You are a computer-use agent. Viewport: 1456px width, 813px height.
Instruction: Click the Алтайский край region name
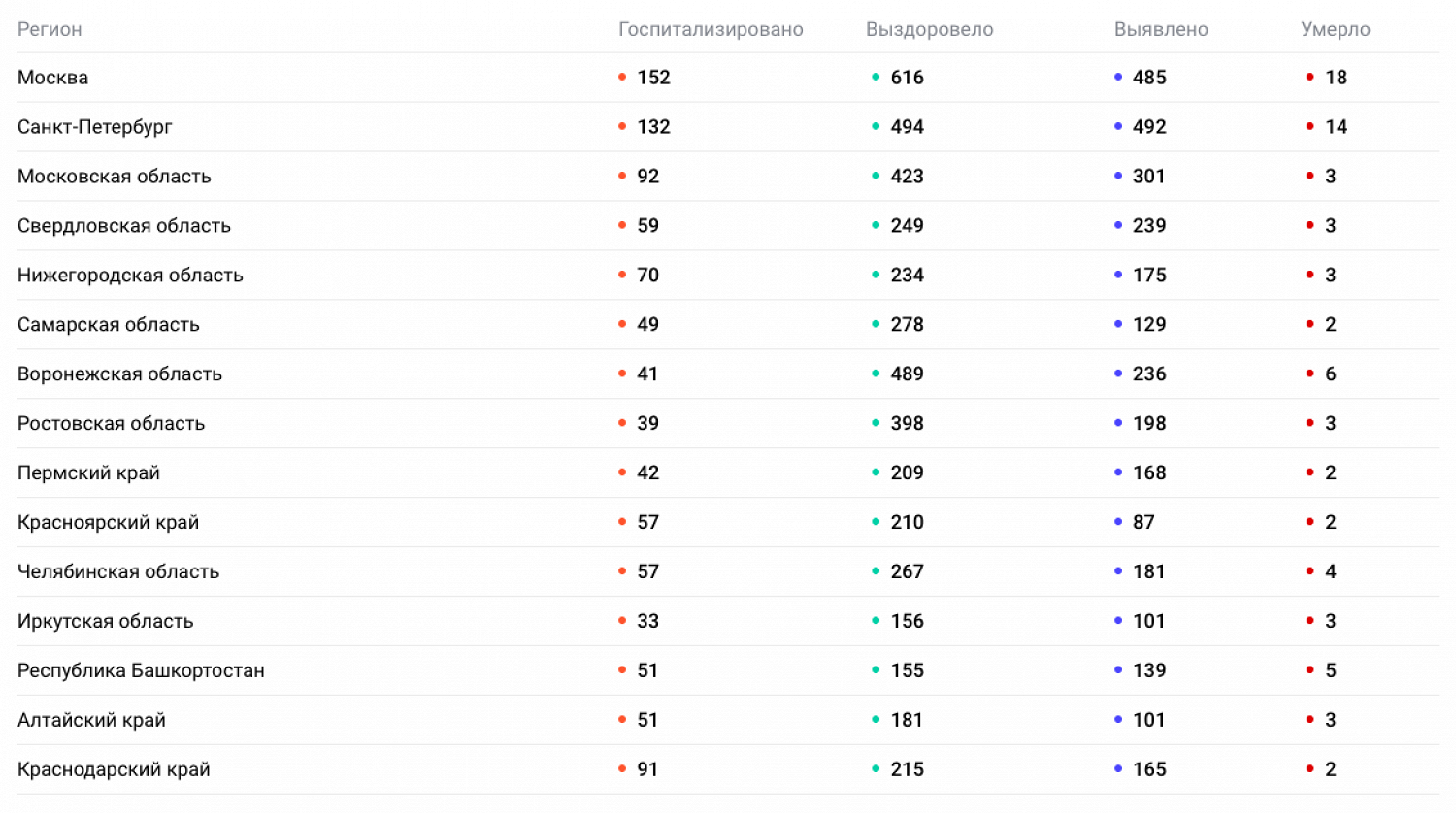pyautogui.click(x=91, y=720)
